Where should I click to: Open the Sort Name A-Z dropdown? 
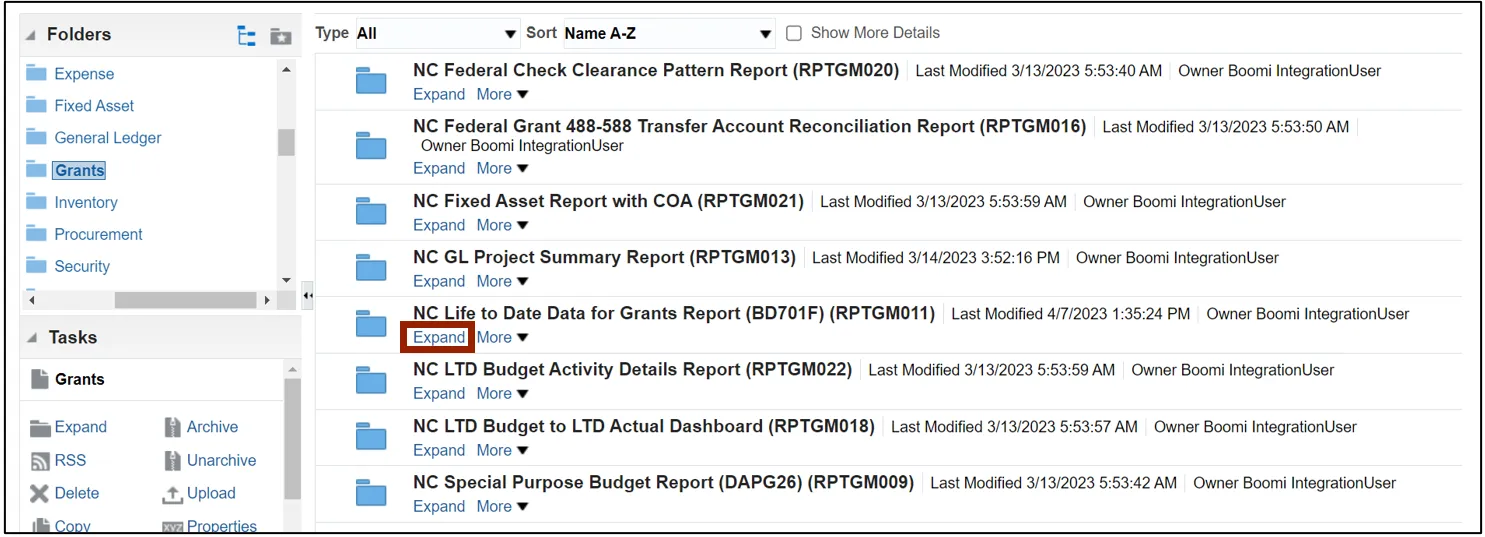click(x=668, y=34)
